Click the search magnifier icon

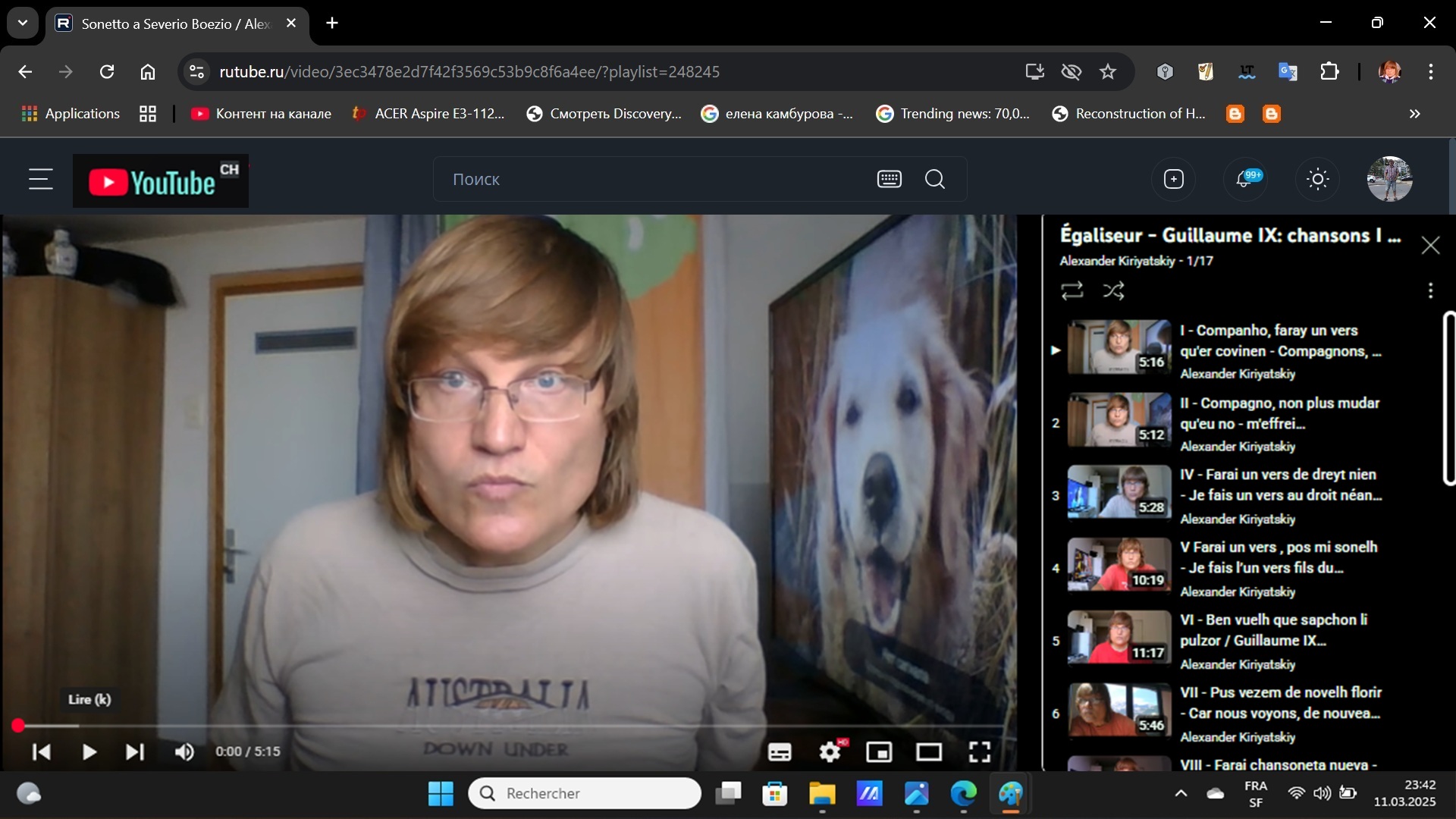tap(935, 180)
